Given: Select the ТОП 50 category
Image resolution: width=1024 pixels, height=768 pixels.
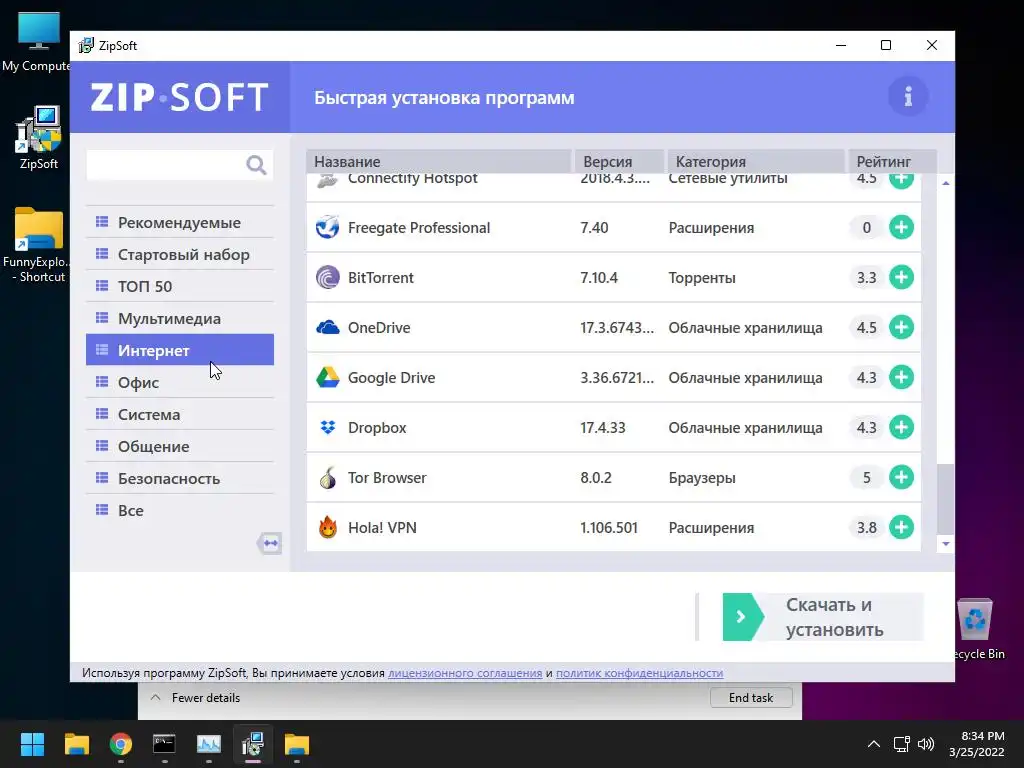Looking at the screenshot, I should tap(180, 286).
